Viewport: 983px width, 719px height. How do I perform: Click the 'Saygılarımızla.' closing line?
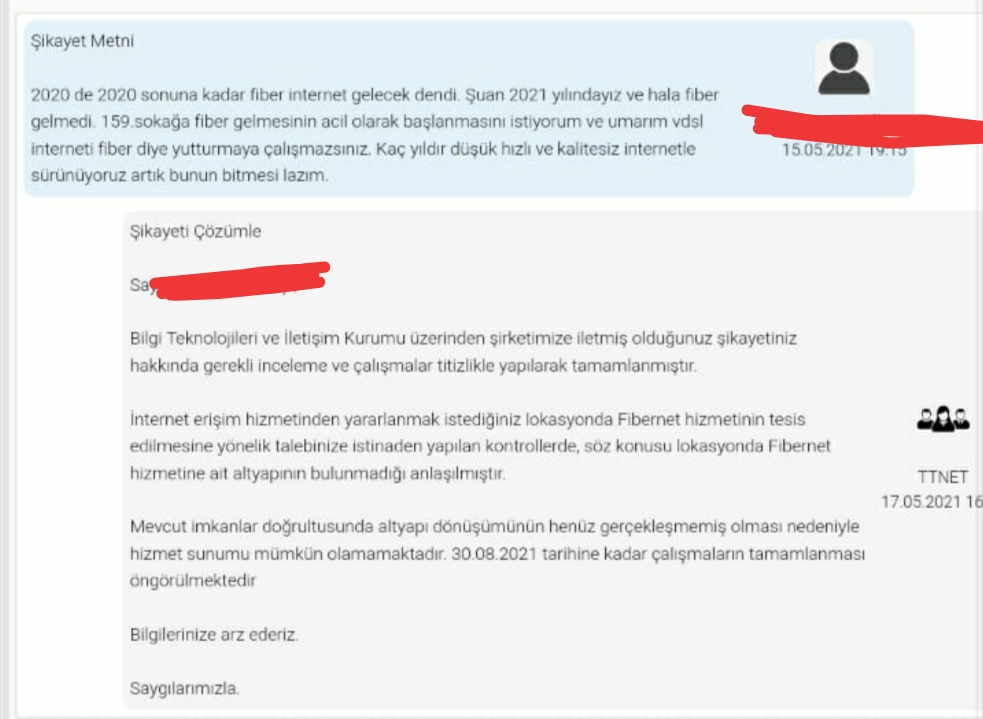(x=184, y=688)
